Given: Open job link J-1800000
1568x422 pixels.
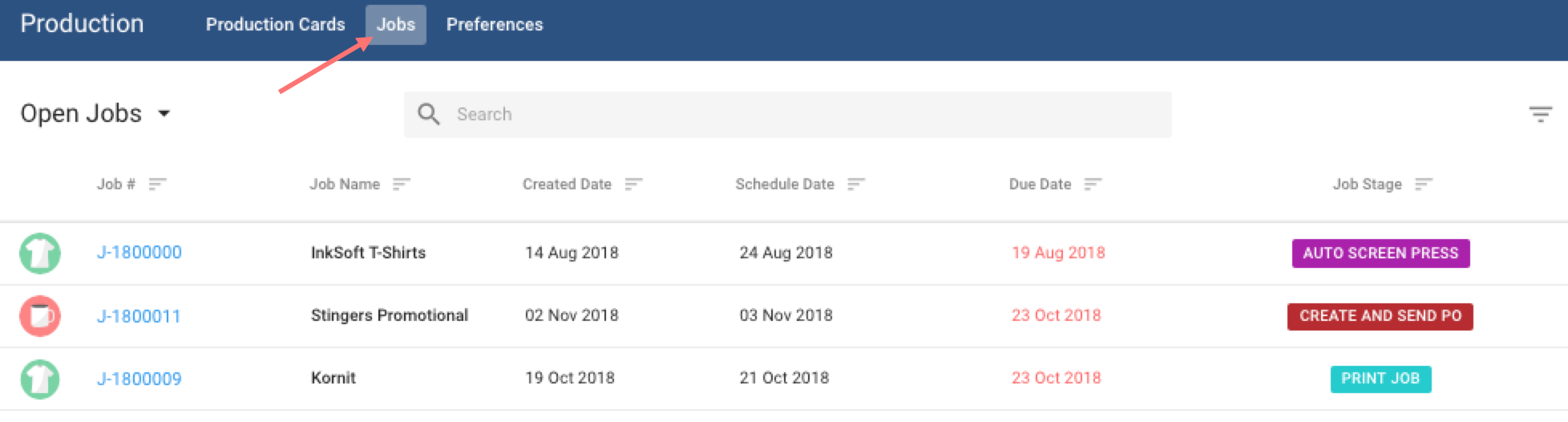Looking at the screenshot, I should (139, 253).
